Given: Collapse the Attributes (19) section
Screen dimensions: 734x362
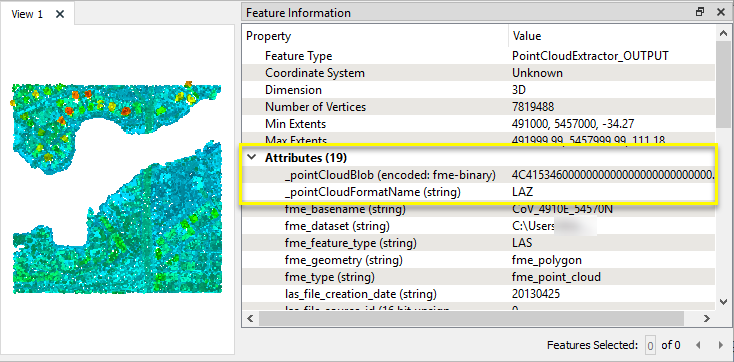Looking at the screenshot, I should pyautogui.click(x=252, y=157).
